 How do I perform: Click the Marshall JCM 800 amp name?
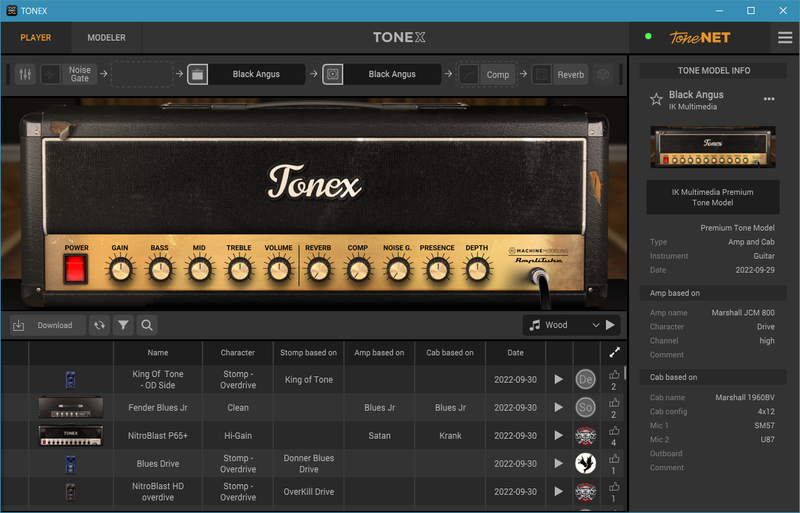click(743, 312)
